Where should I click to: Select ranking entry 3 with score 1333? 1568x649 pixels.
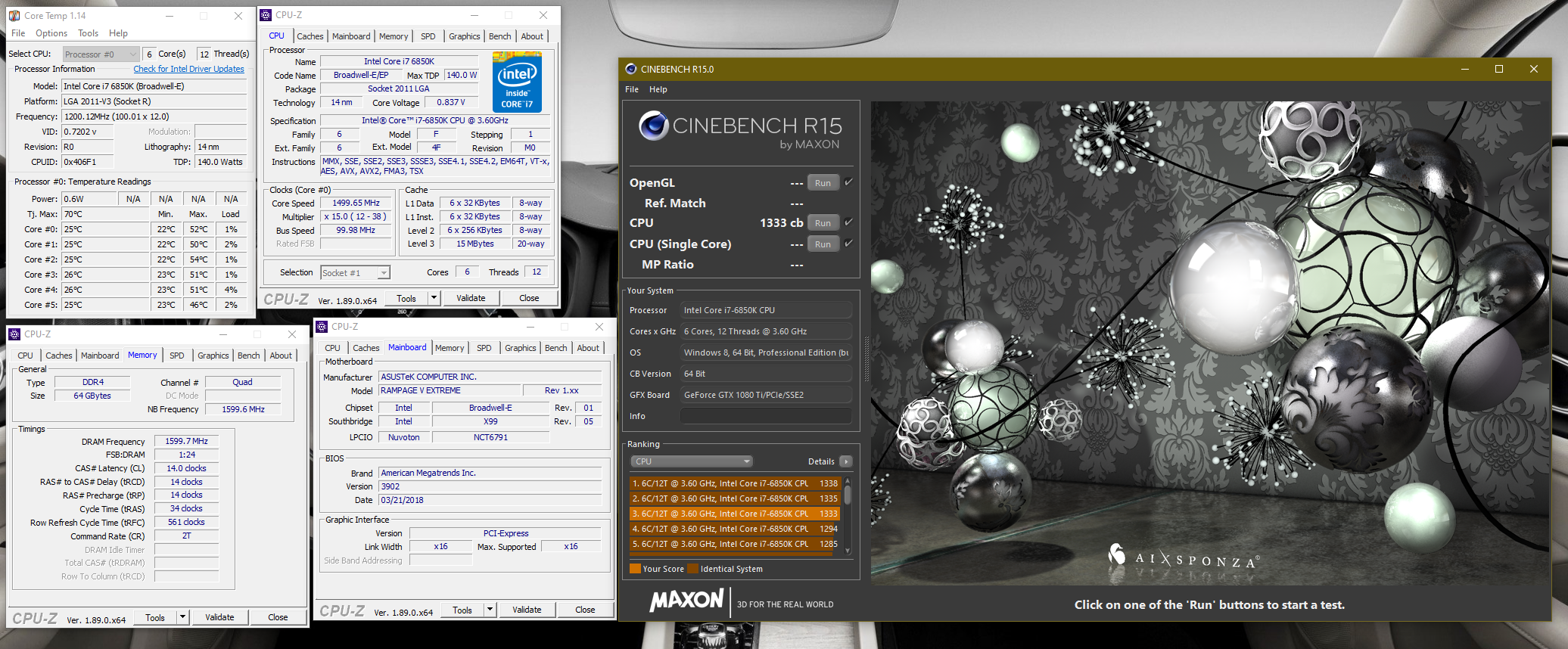pos(735,514)
